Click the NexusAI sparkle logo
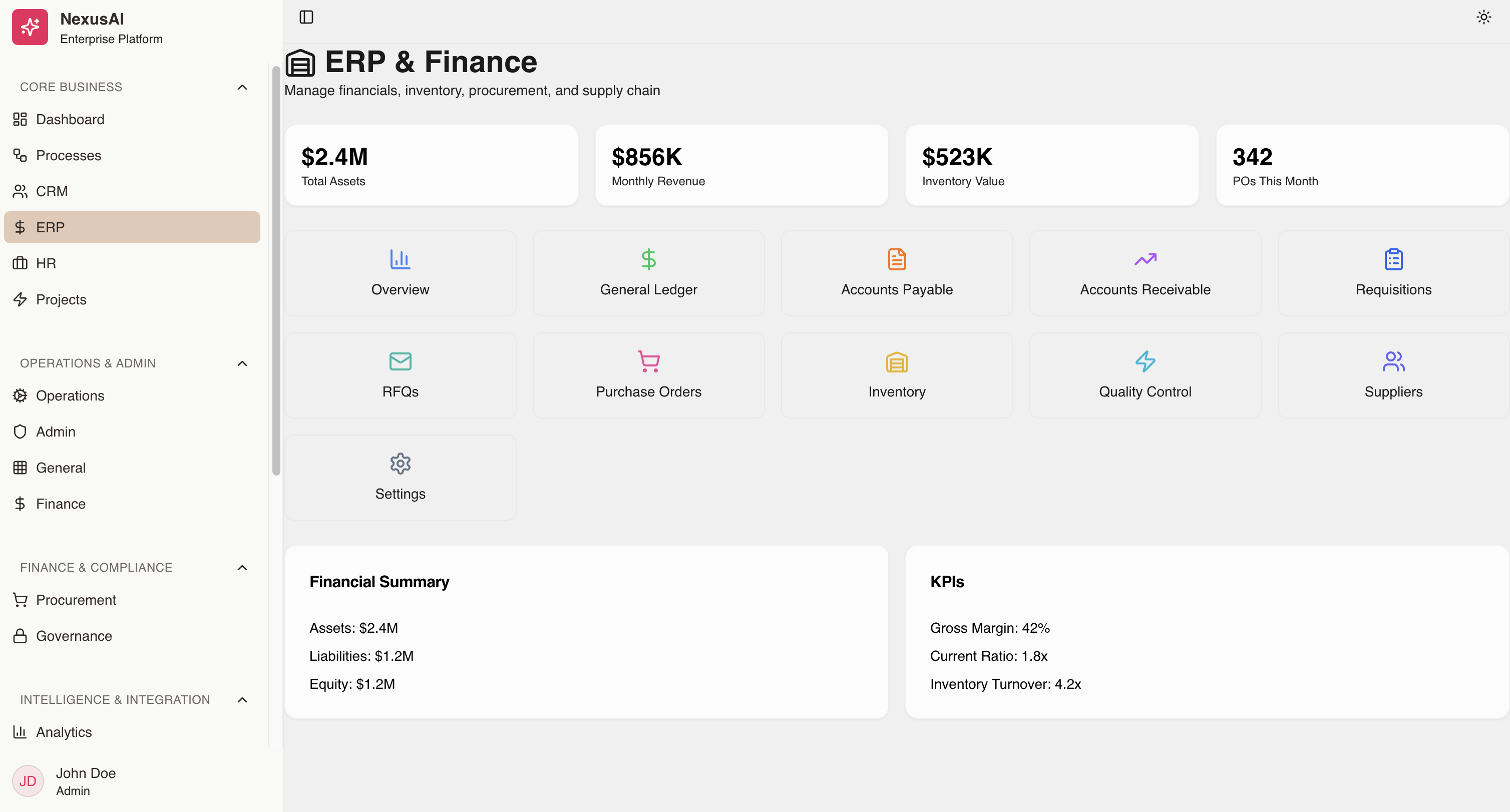 tap(30, 27)
